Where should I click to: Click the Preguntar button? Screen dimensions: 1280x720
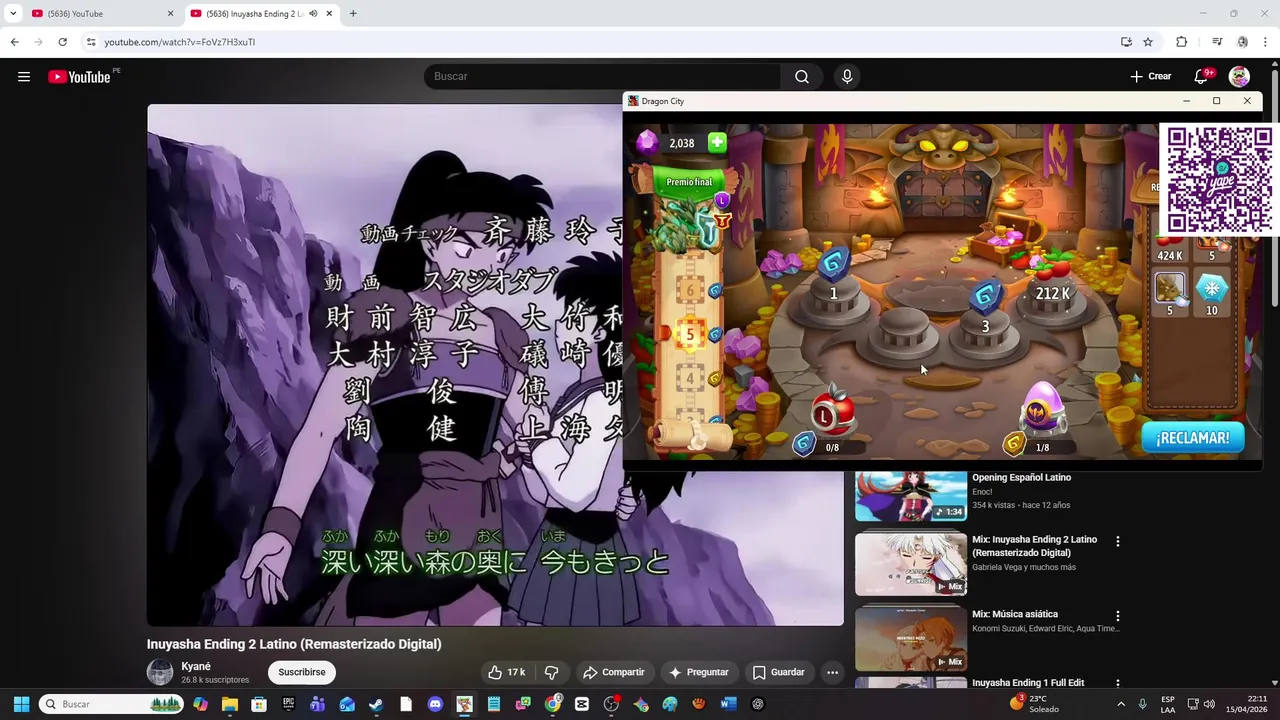[699, 672]
